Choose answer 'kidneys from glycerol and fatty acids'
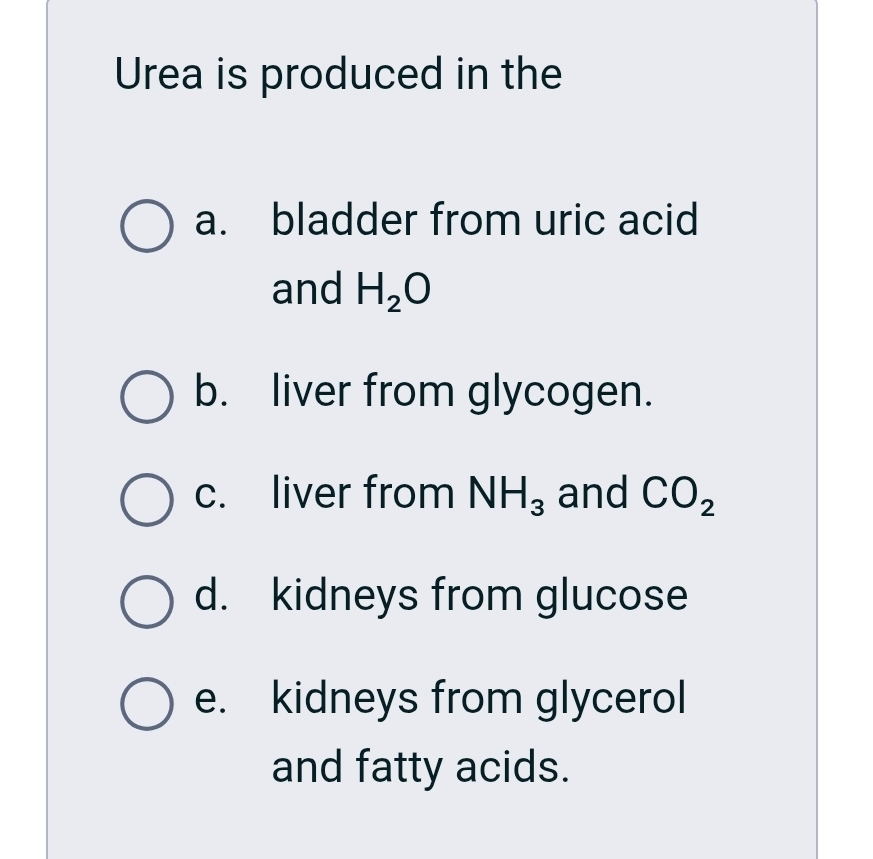Viewport: 873px width, 859px height. coord(478,699)
